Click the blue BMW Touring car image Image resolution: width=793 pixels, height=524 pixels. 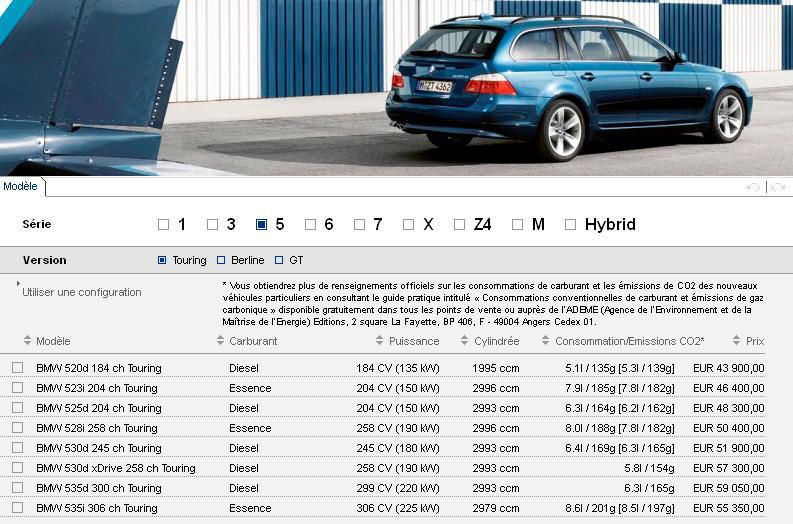[569, 86]
